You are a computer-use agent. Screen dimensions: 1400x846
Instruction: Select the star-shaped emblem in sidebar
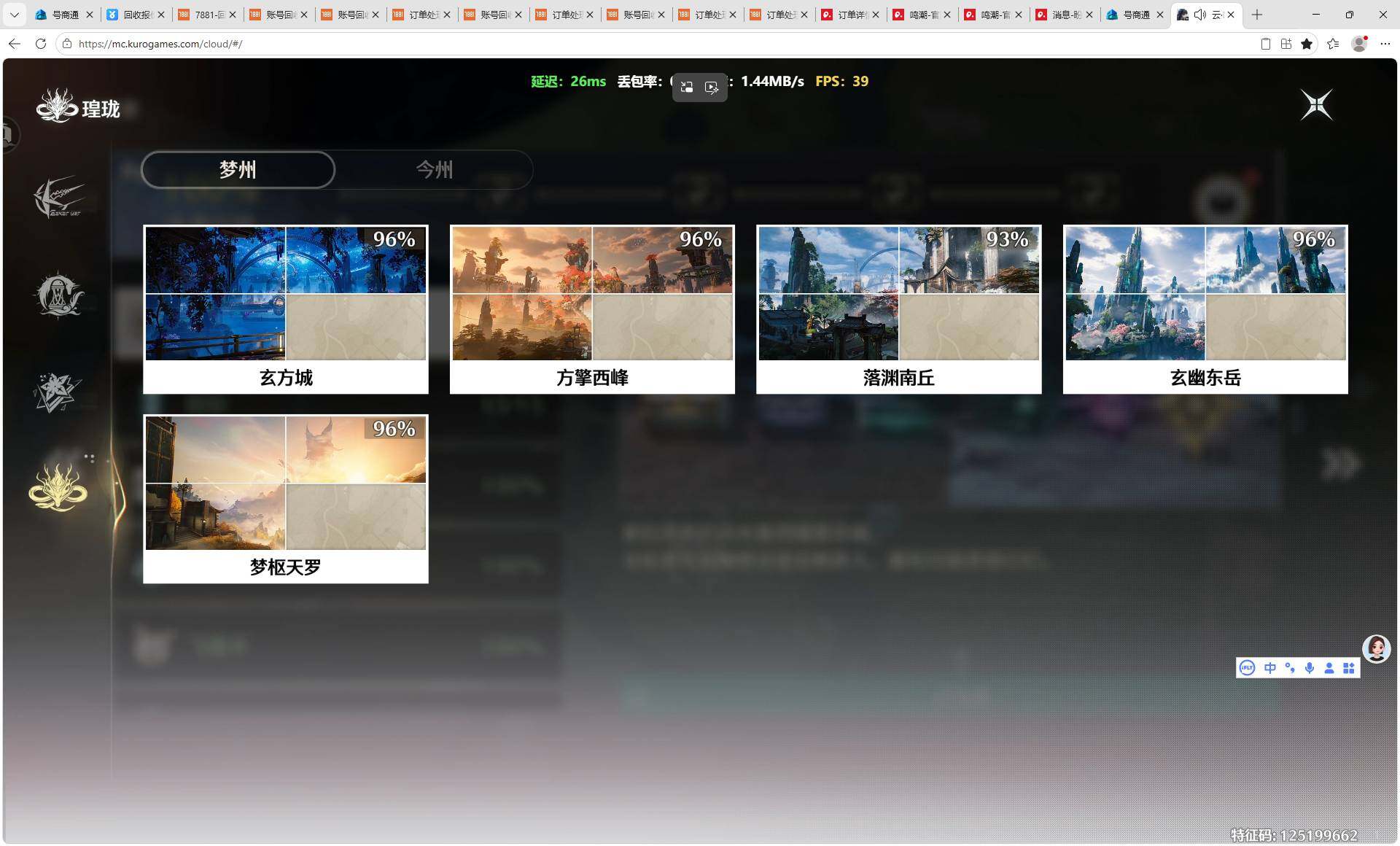[57, 392]
